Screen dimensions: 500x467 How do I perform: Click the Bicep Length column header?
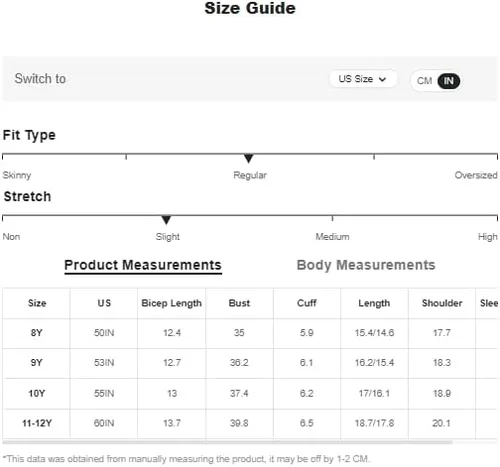[172, 303]
